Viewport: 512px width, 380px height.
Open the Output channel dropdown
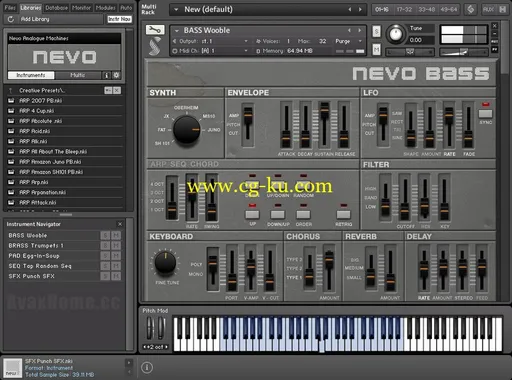coord(246,41)
